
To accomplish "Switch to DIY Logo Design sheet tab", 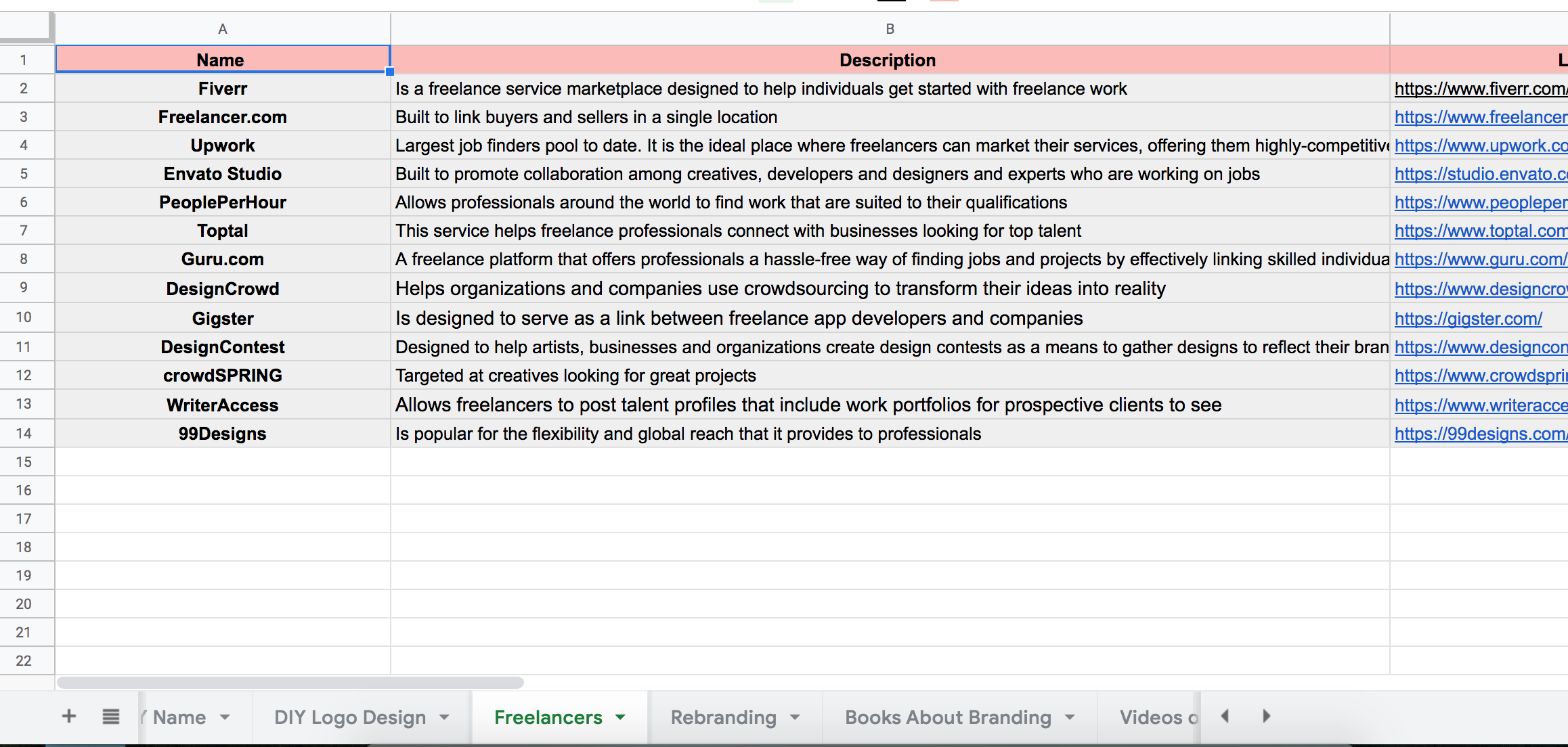I will click(x=350, y=717).
